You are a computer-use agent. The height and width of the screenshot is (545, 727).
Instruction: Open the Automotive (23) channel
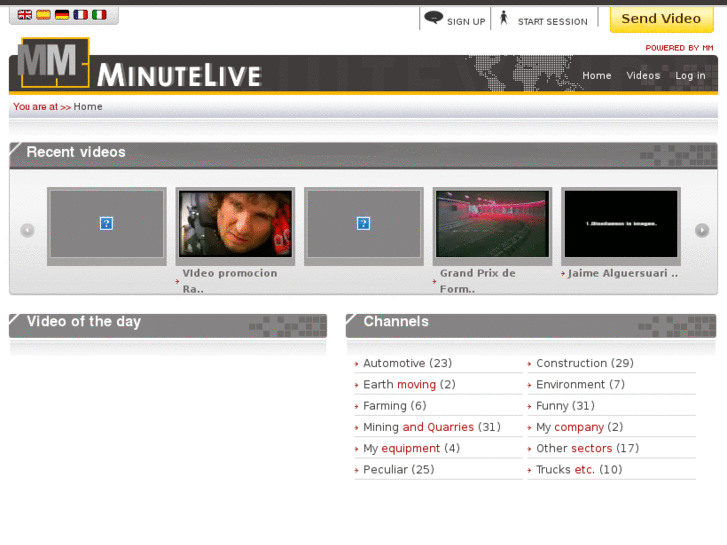407,363
